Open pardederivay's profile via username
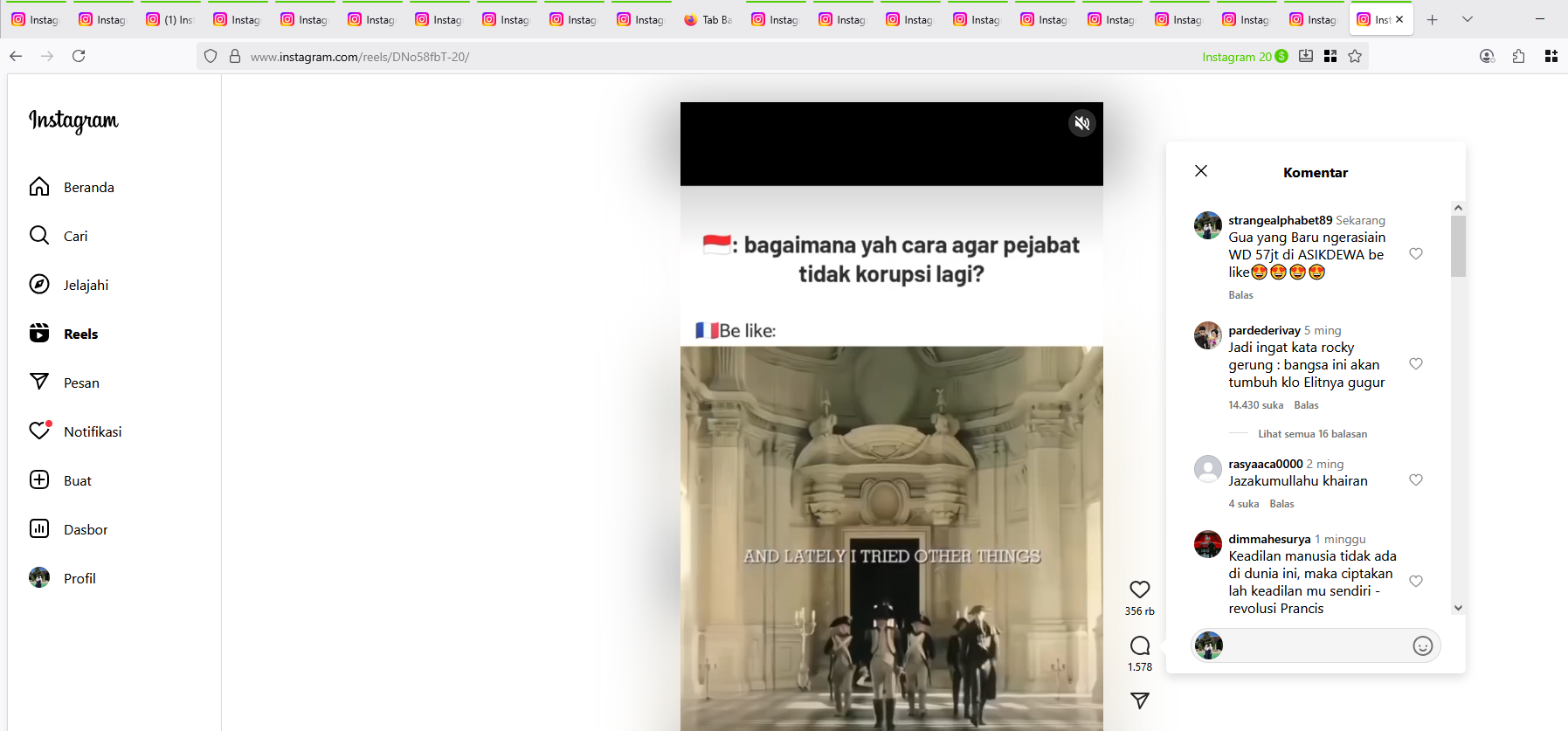Image resolution: width=1568 pixels, height=731 pixels. coord(1264,330)
